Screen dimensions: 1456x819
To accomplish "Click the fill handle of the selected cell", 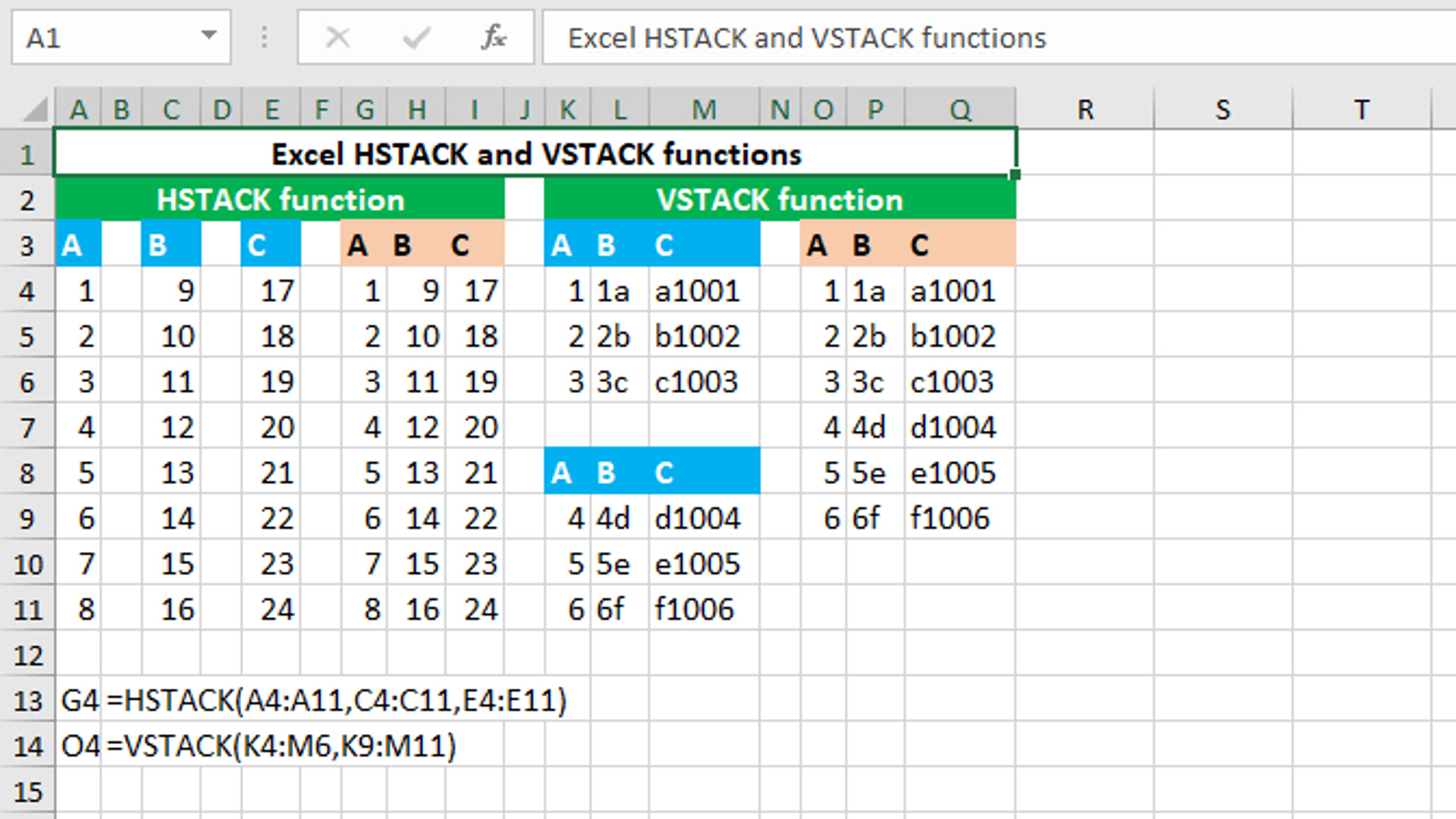I will pos(1015,175).
